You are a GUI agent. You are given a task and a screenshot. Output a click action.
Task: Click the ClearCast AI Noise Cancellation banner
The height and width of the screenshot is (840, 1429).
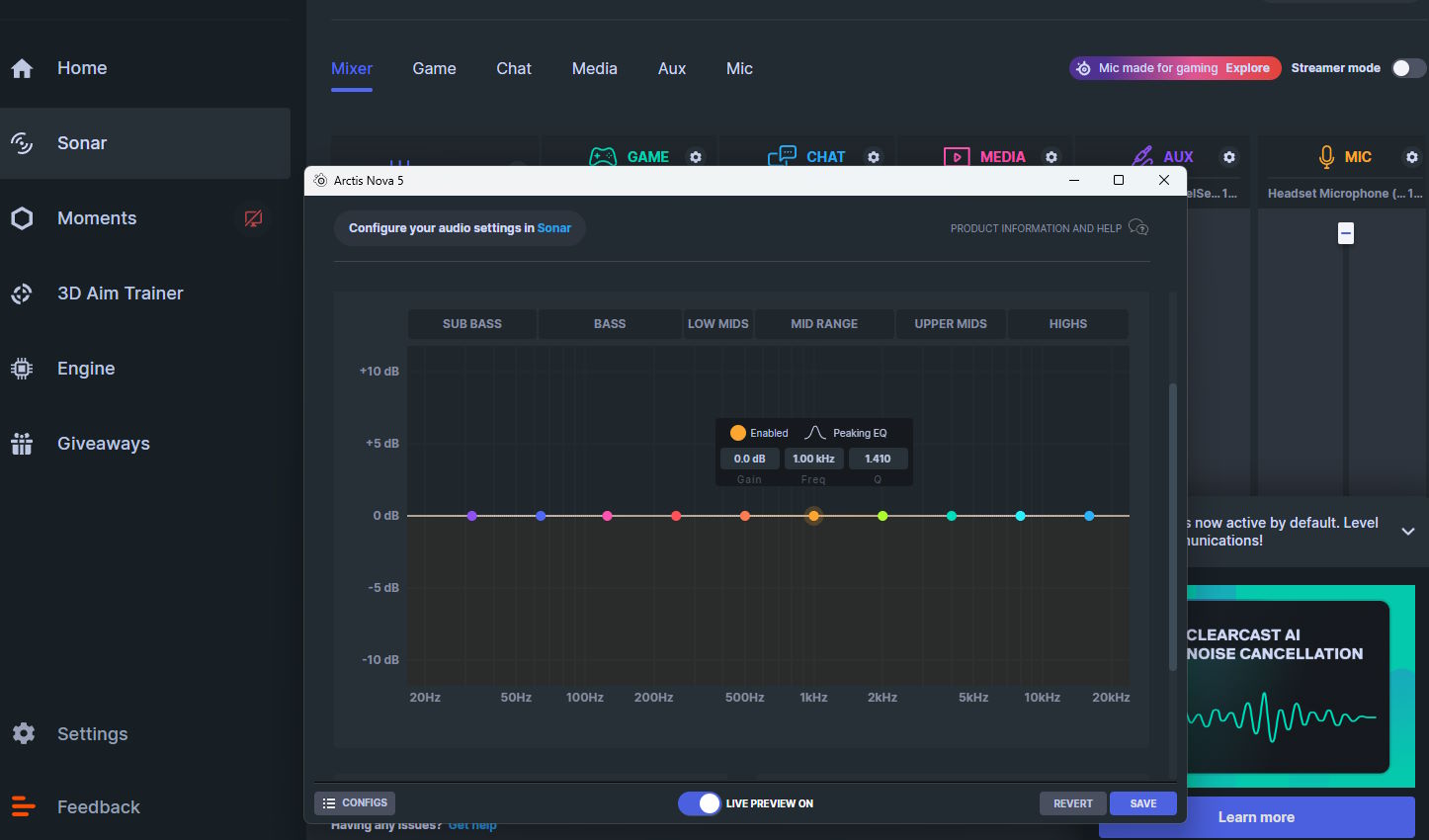point(1301,687)
